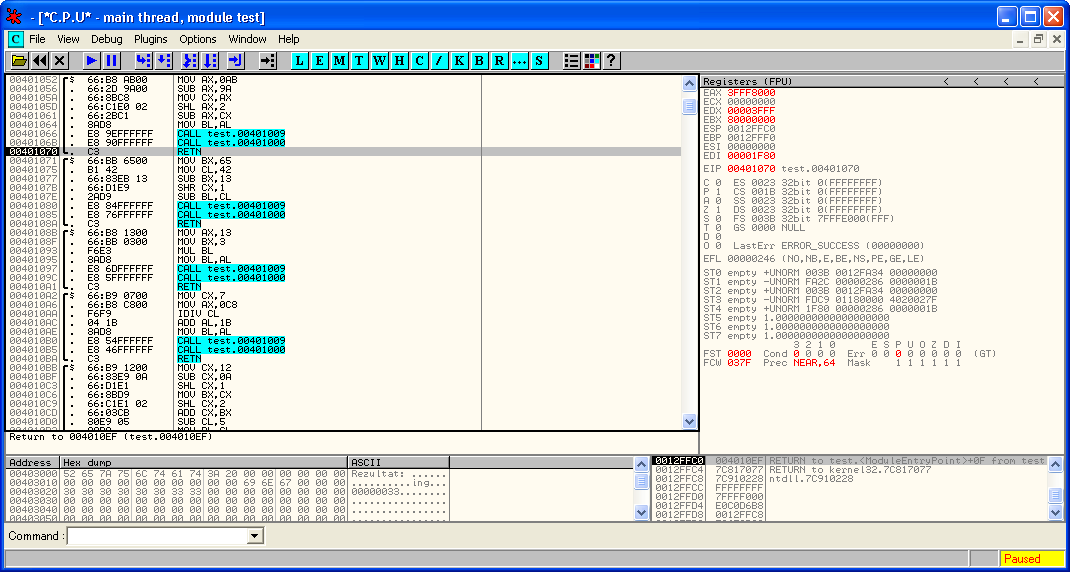Show Call stack with the K button
Image resolution: width=1070 pixels, height=572 pixels.
459,61
